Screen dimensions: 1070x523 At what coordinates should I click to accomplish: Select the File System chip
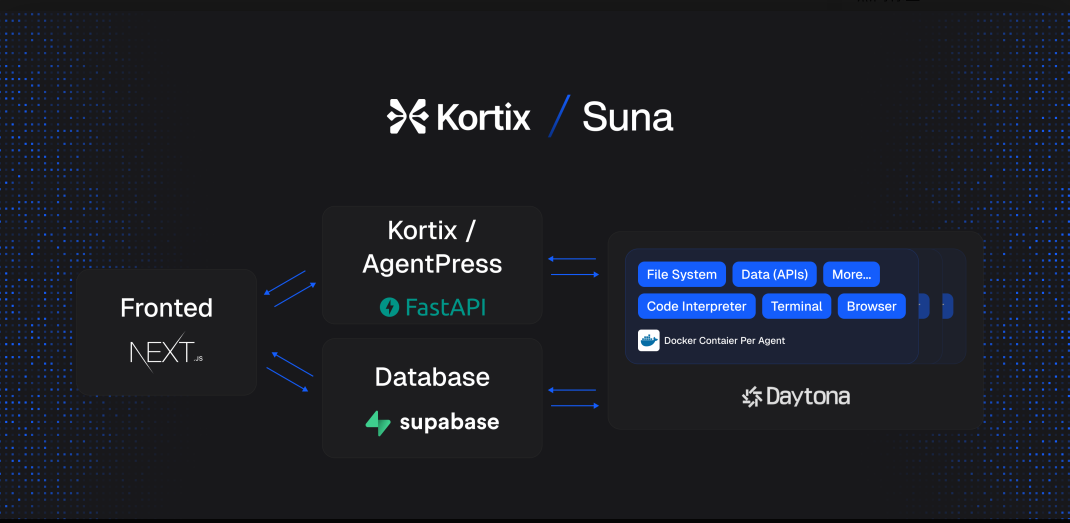point(682,274)
